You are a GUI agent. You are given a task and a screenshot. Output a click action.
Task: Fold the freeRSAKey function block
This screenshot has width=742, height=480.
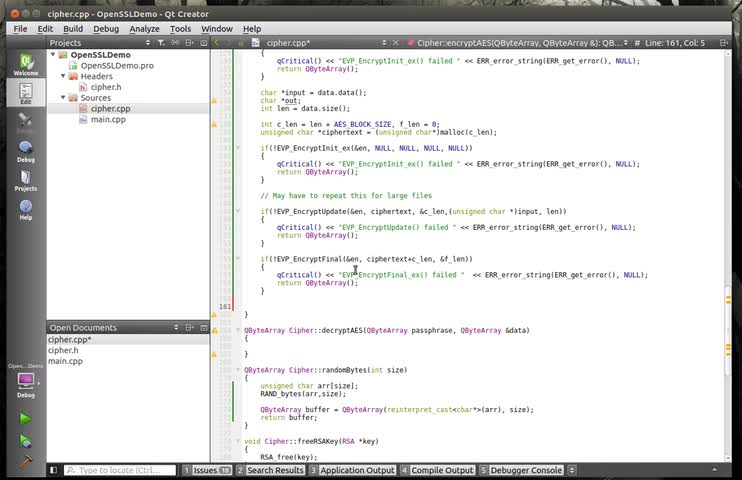238,441
